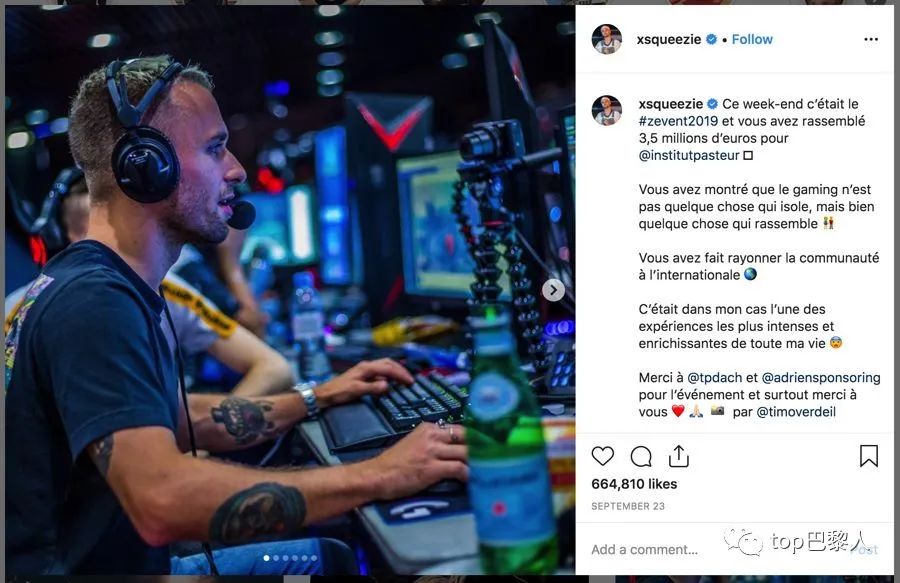Save the post with the bookmark icon
This screenshot has width=900, height=583.
(868, 456)
